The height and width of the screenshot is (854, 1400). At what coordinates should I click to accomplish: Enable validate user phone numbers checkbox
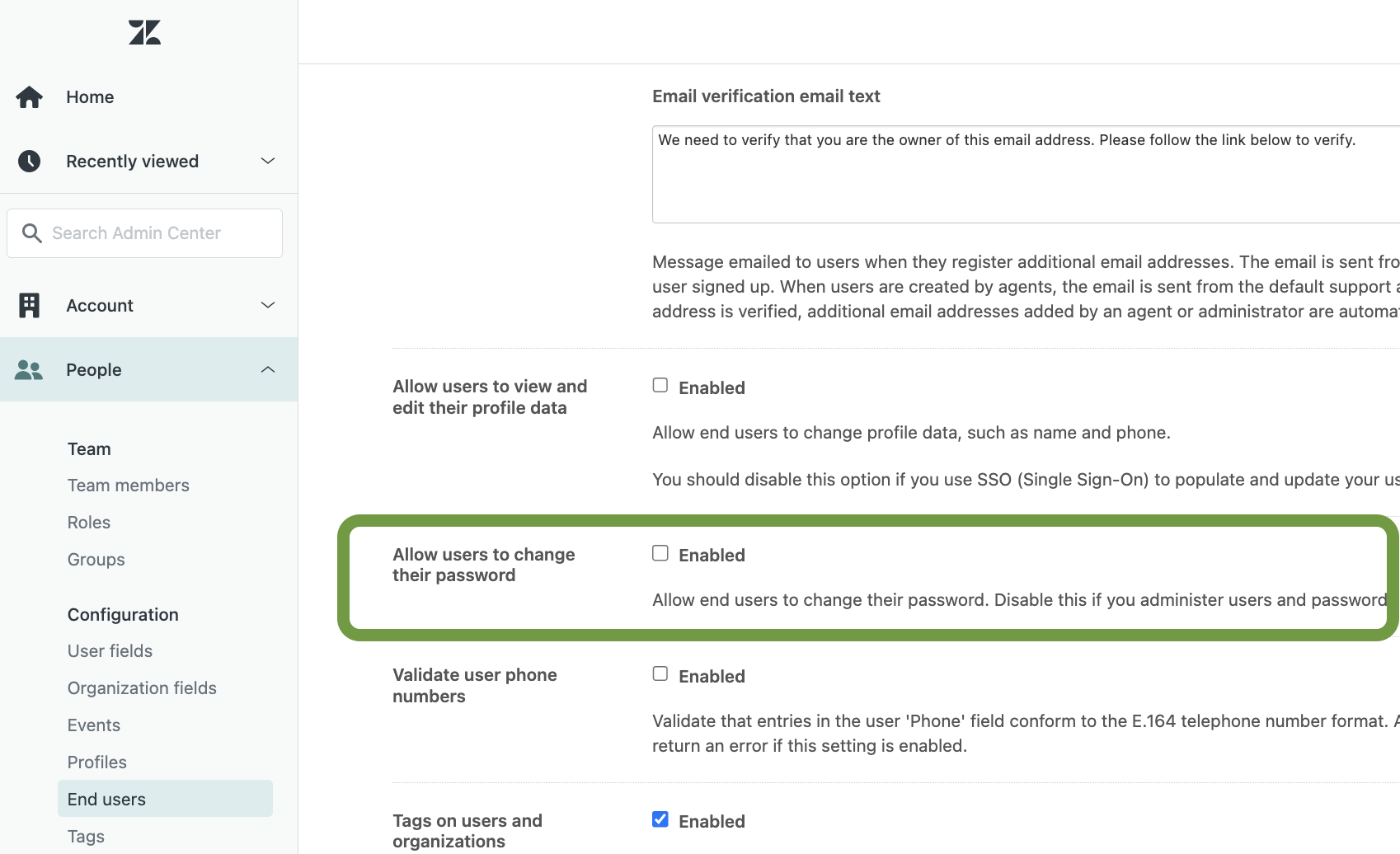[660, 674]
